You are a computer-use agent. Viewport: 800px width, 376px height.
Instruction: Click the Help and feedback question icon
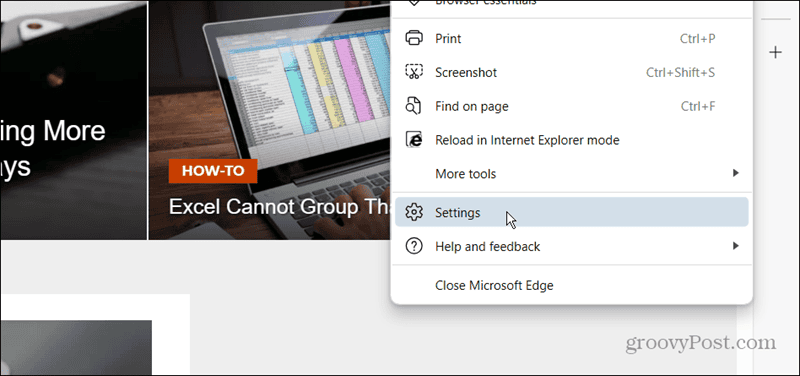click(414, 247)
